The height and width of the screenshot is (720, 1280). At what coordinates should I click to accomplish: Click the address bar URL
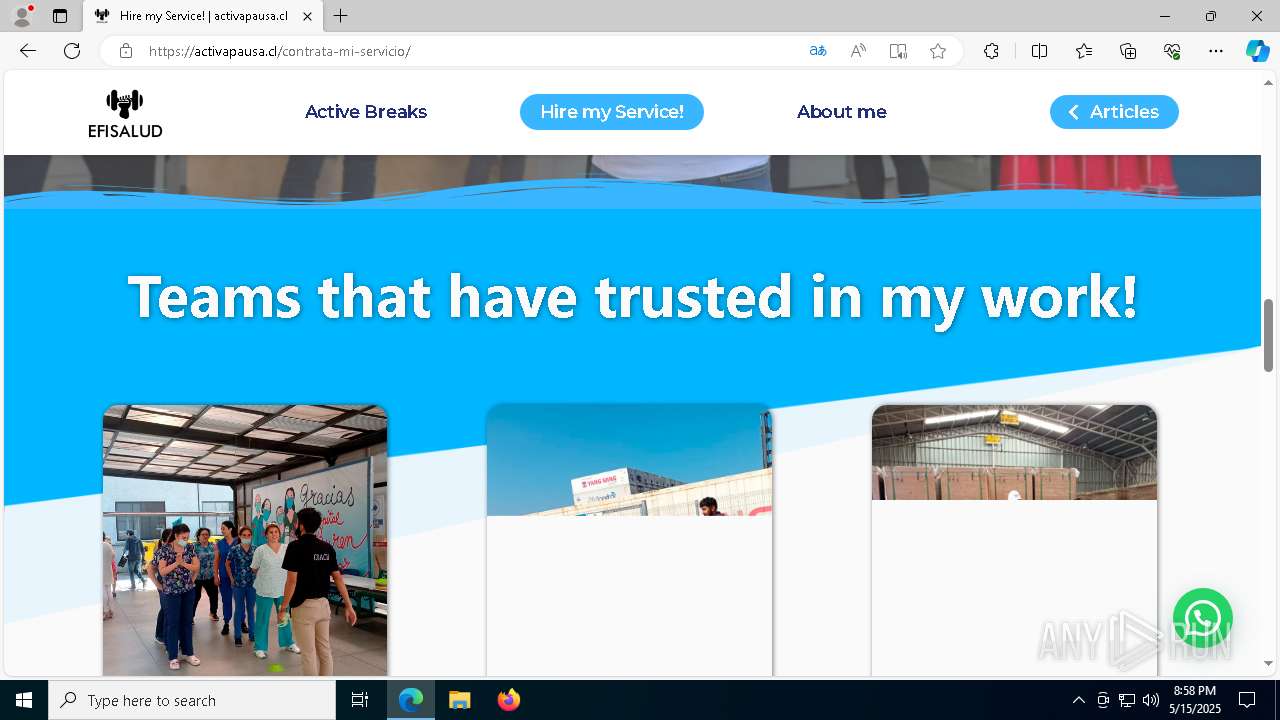[280, 51]
